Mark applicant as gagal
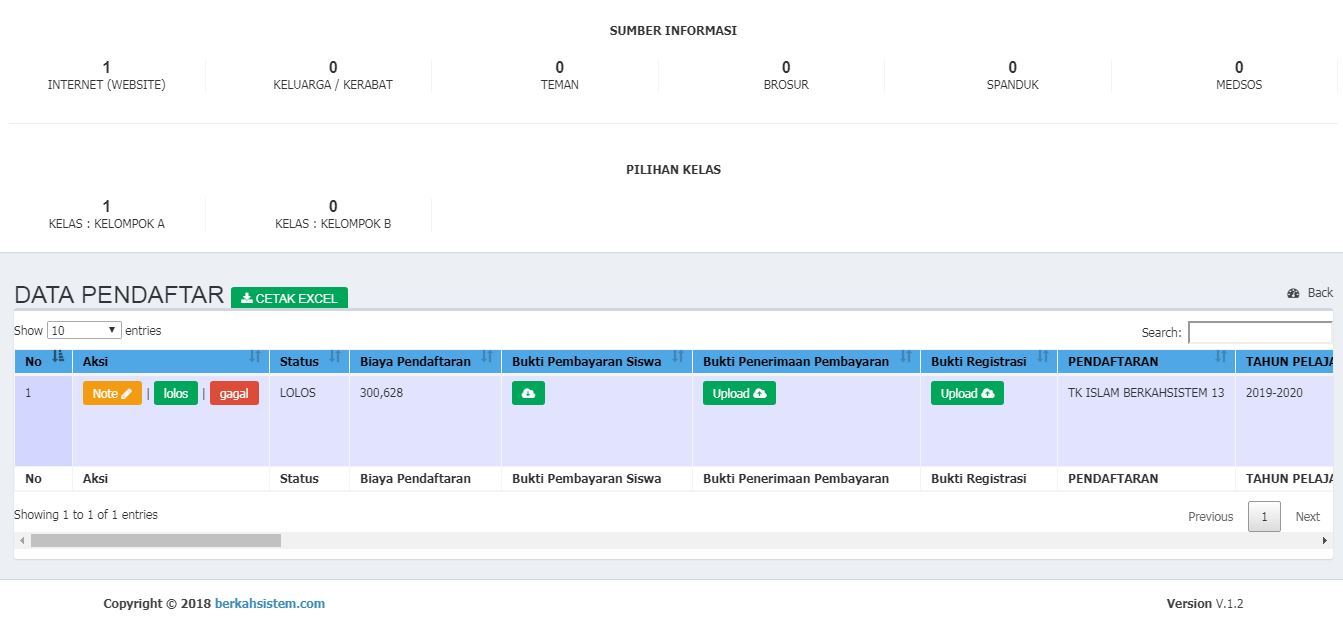Viewport: 1343px width, 621px height. click(x=234, y=393)
